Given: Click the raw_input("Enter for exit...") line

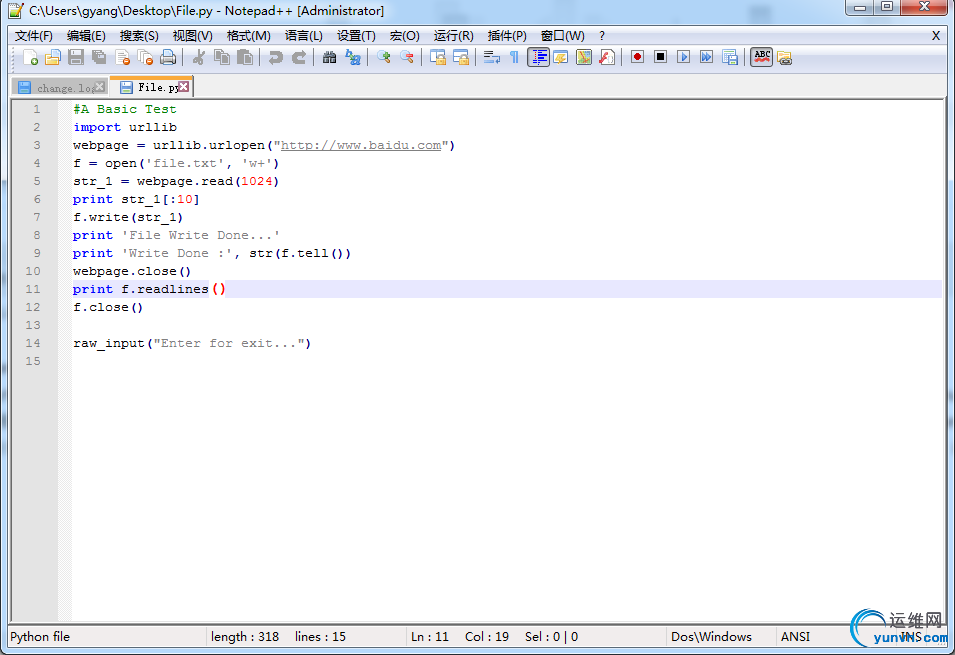Looking at the screenshot, I should tap(192, 343).
